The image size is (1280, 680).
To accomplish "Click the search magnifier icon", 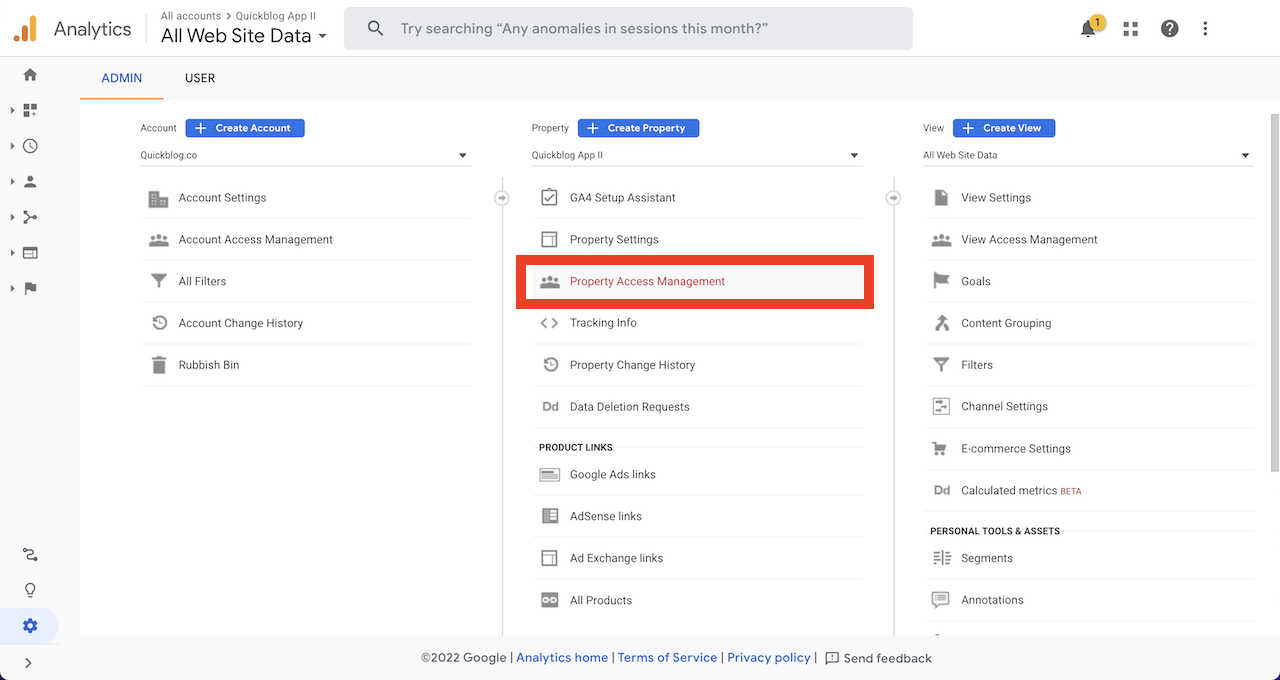I will 375,29.
